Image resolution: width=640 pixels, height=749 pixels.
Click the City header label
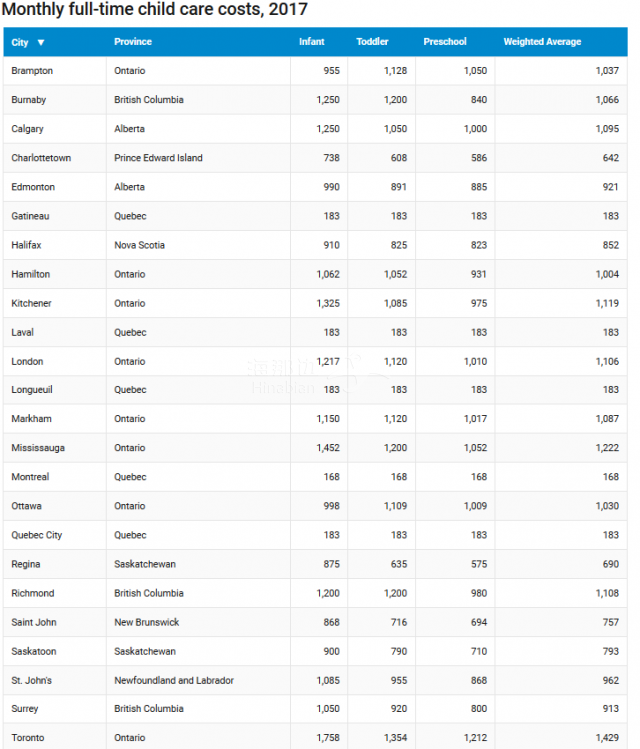tap(20, 43)
